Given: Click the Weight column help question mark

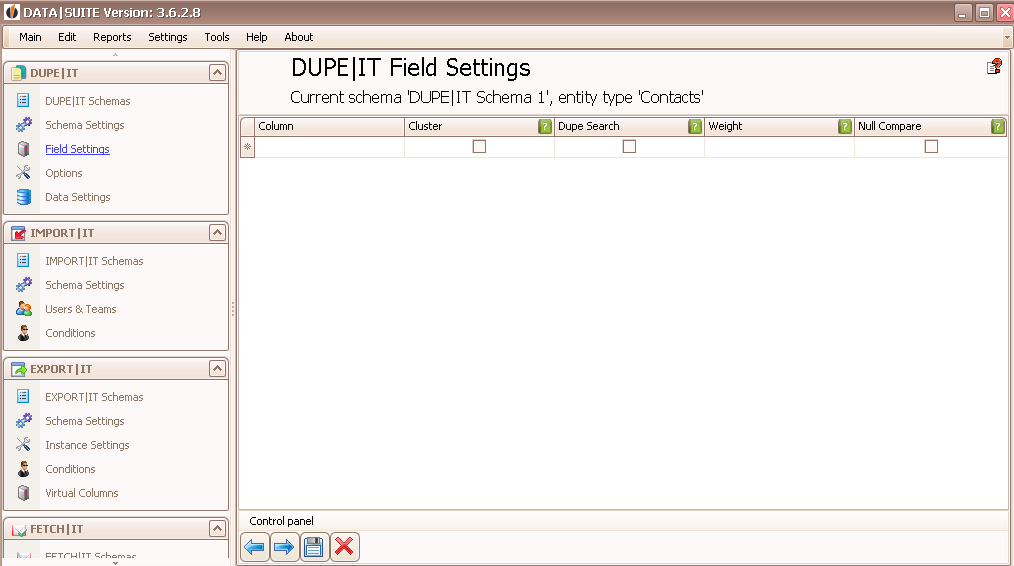Looking at the screenshot, I should coord(845,126).
